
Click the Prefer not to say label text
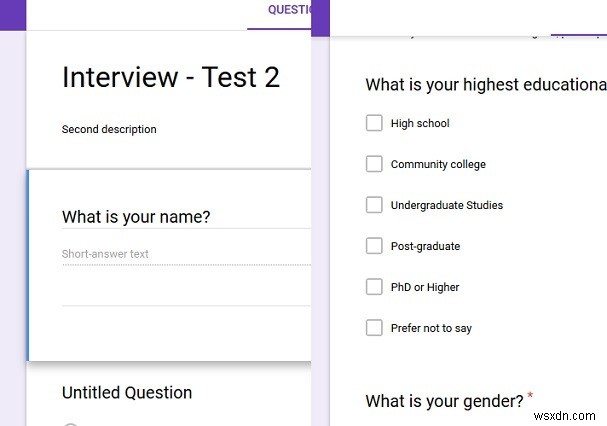click(431, 329)
